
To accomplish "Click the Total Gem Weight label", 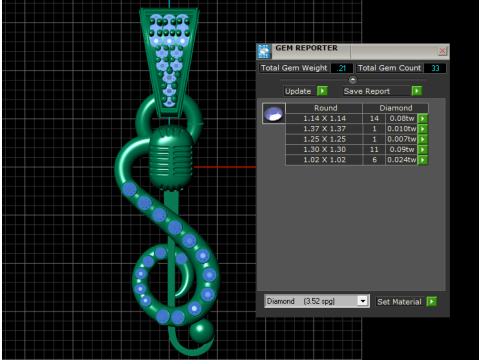I will (x=294, y=68).
